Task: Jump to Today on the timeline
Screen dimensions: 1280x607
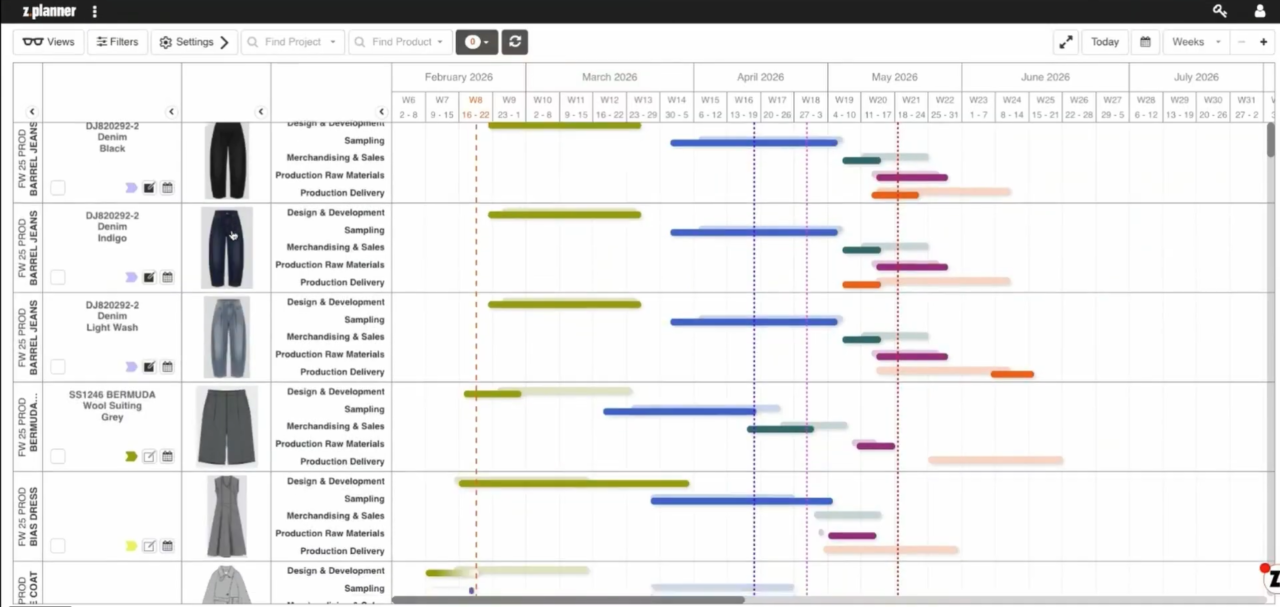Action: click(1105, 42)
